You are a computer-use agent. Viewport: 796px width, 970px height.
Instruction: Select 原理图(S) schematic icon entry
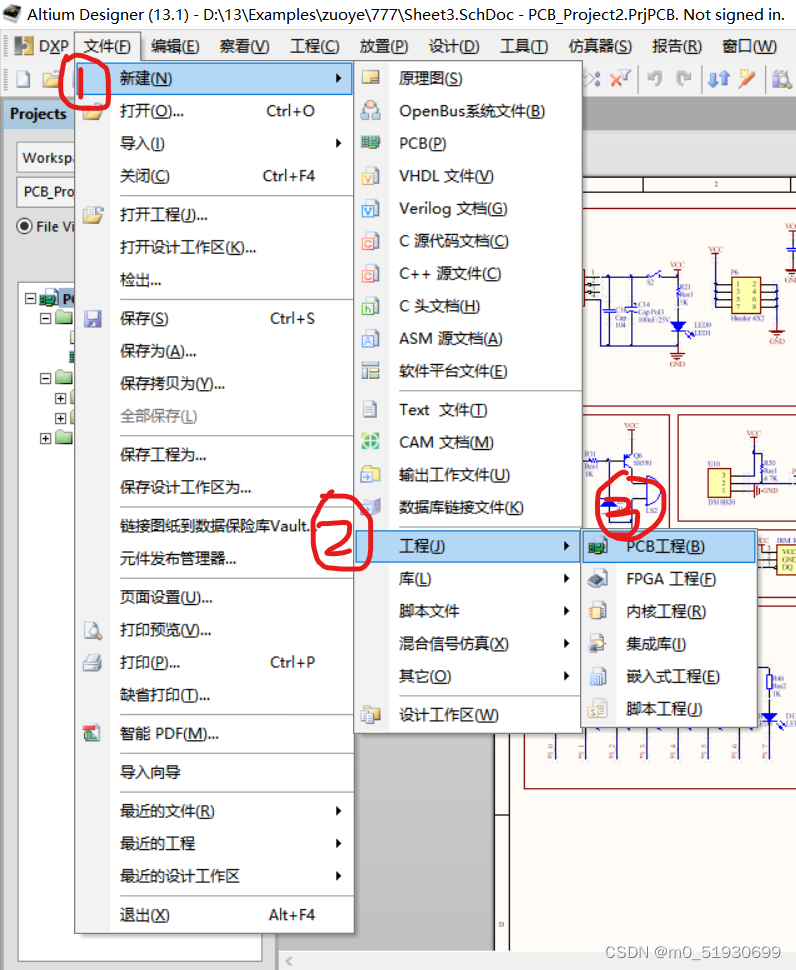click(469, 78)
